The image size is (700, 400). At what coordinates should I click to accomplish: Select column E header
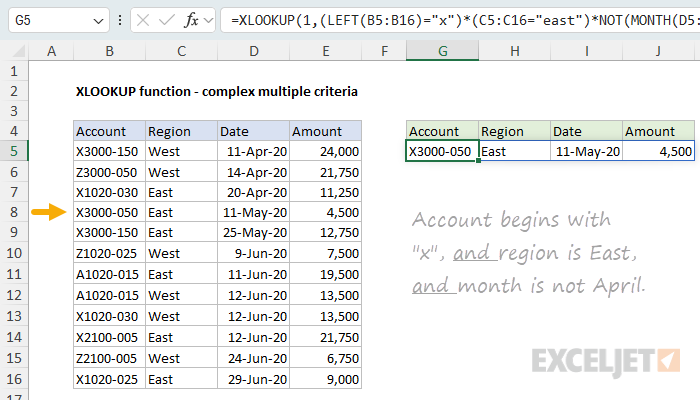[x=325, y=51]
